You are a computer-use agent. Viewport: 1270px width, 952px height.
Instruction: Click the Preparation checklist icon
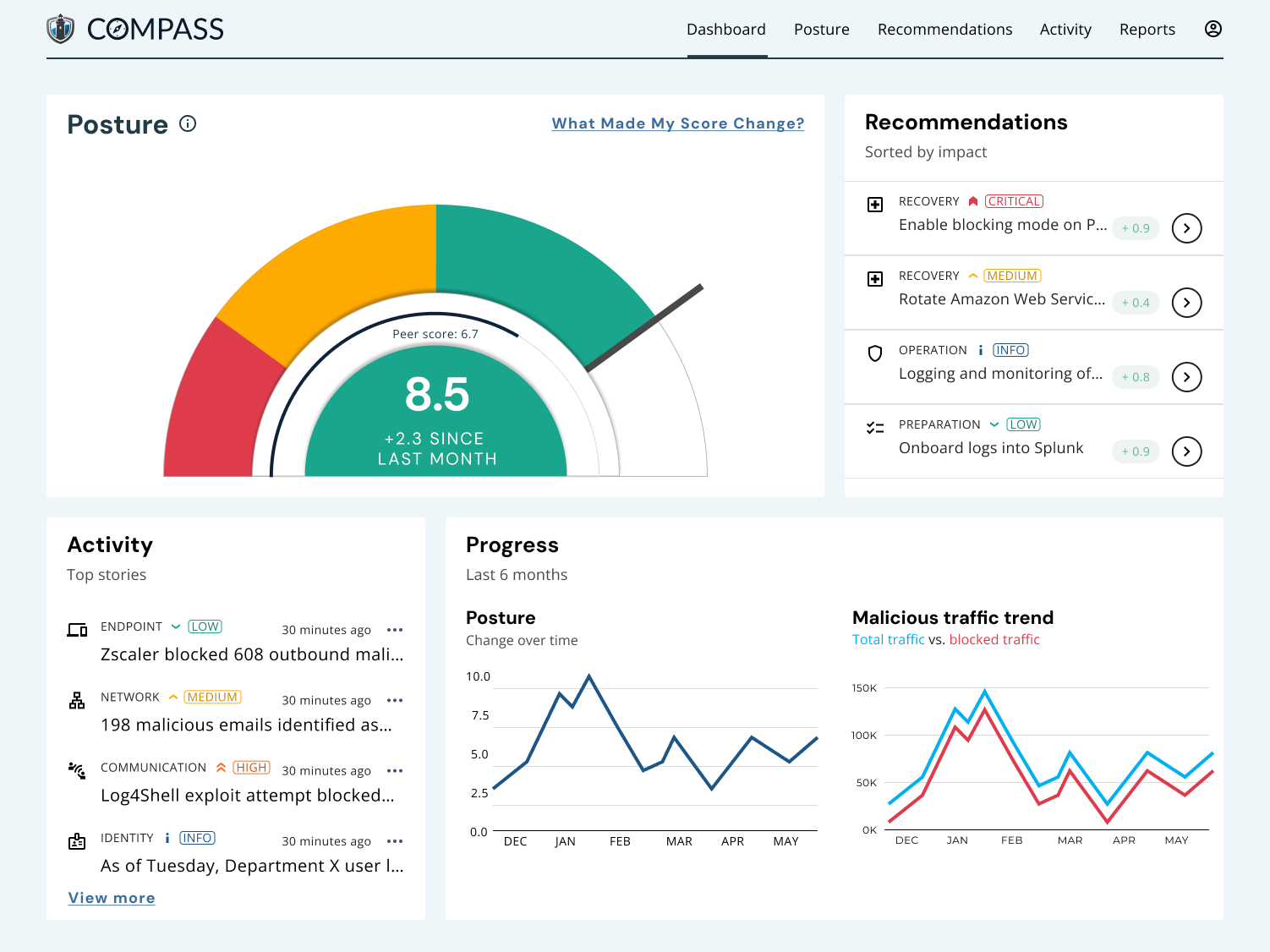(x=875, y=428)
